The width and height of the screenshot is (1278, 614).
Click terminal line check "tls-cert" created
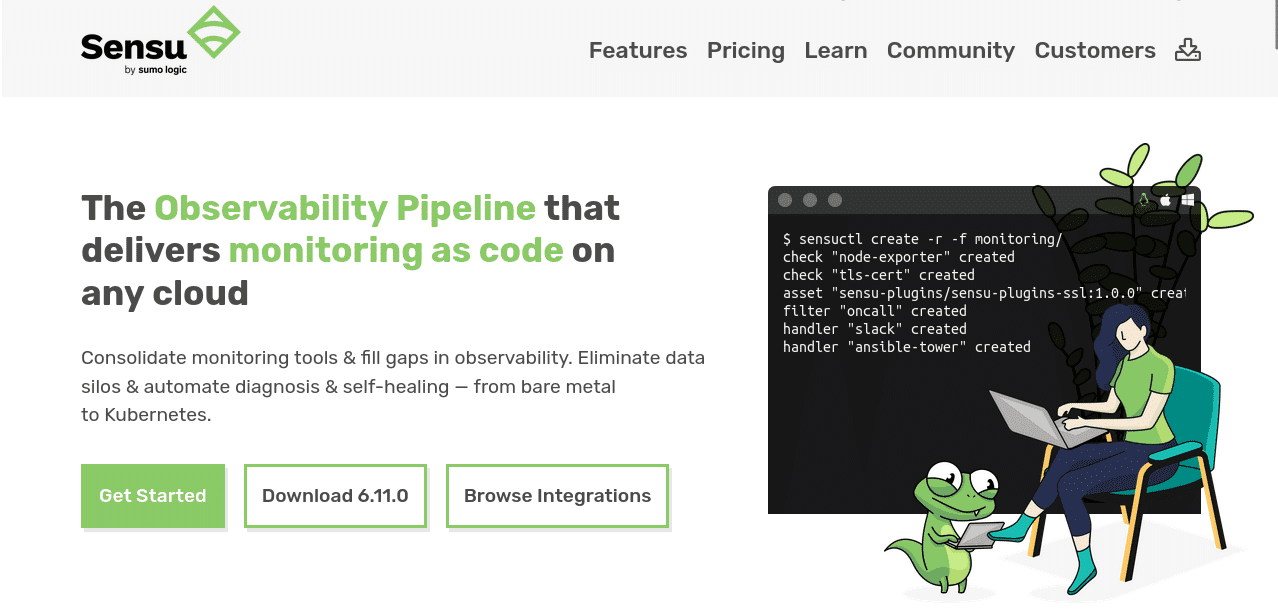(879, 275)
